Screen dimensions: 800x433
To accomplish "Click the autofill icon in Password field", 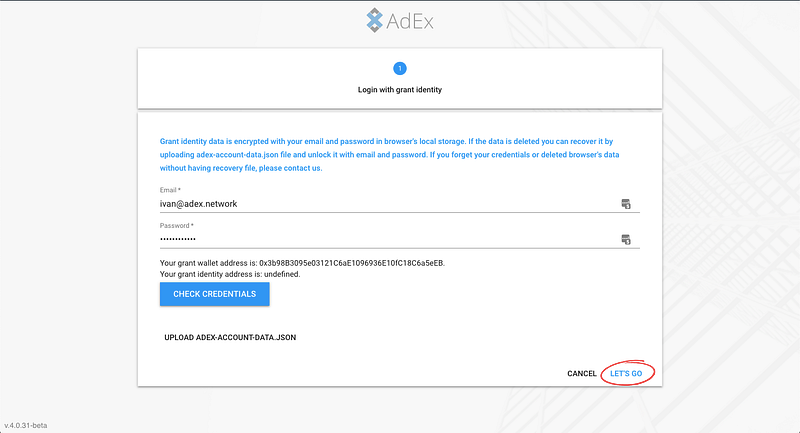I will point(626,239).
